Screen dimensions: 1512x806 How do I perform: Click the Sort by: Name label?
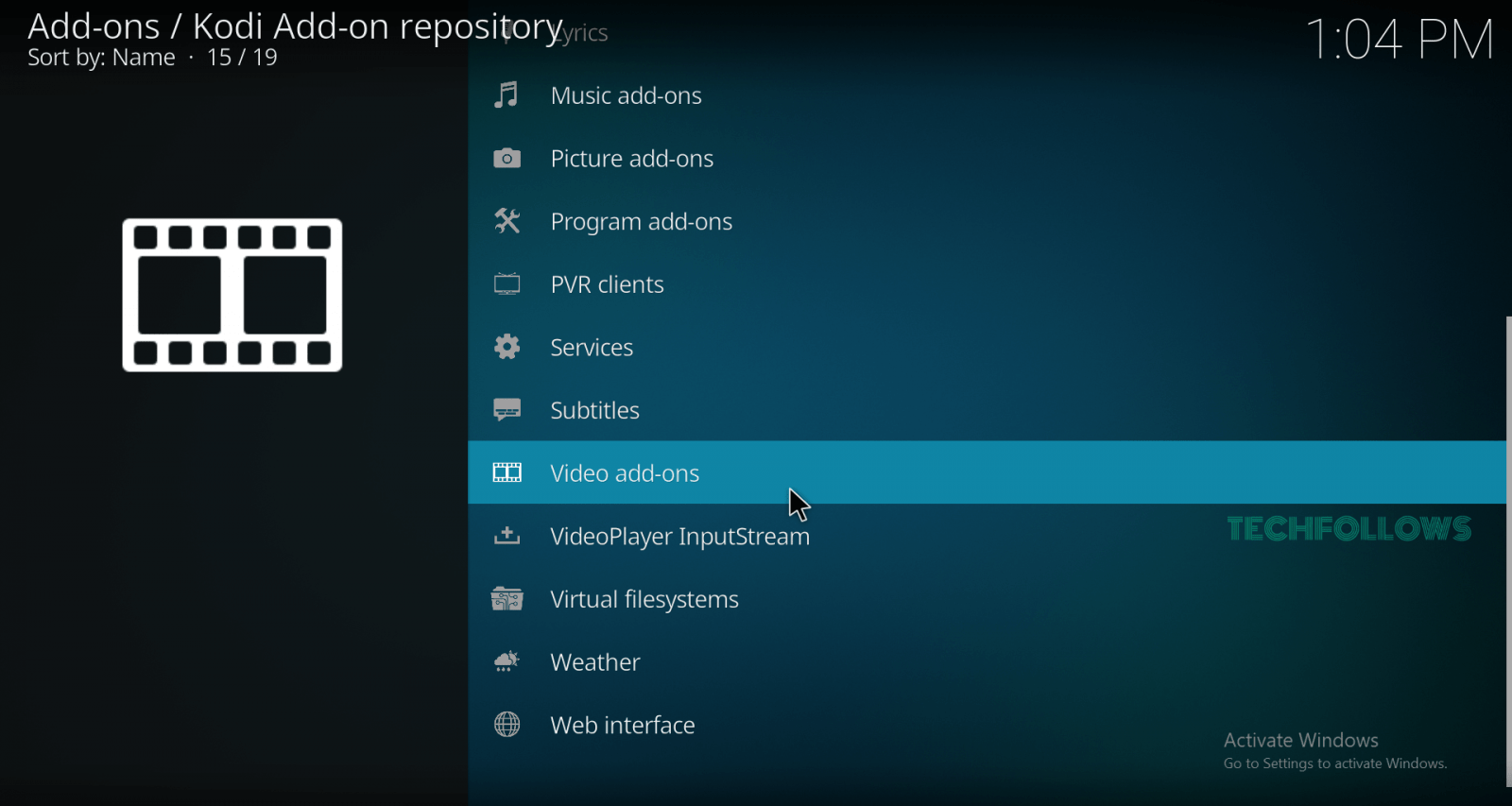point(101,58)
